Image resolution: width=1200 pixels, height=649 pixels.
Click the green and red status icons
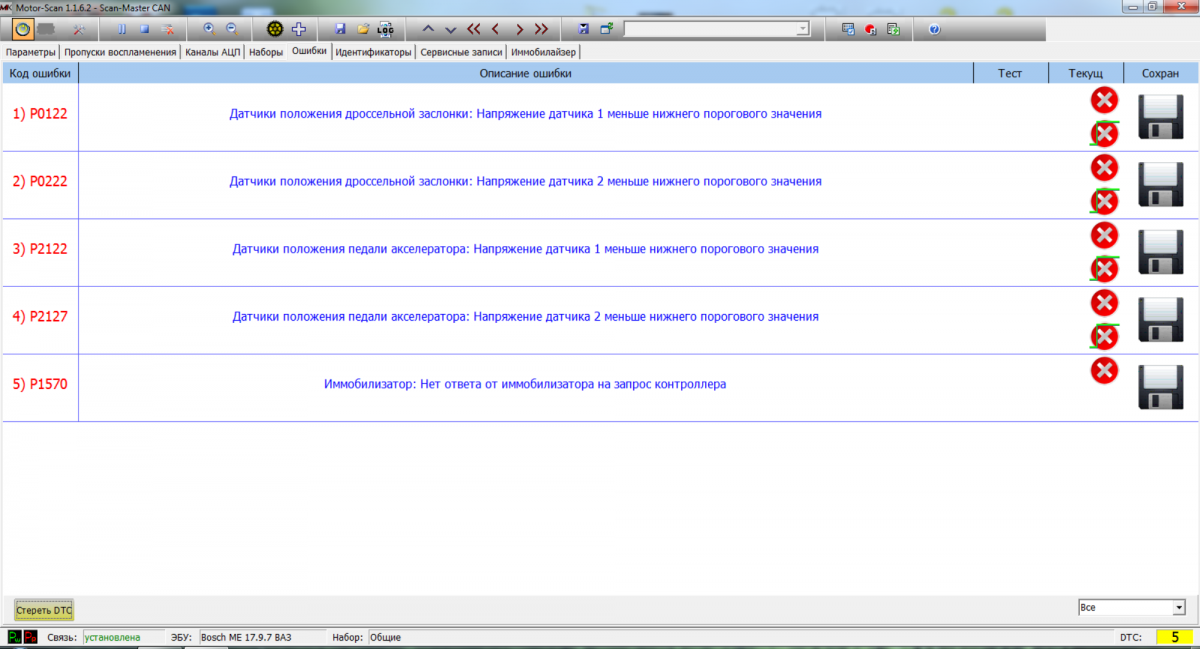coord(22,637)
